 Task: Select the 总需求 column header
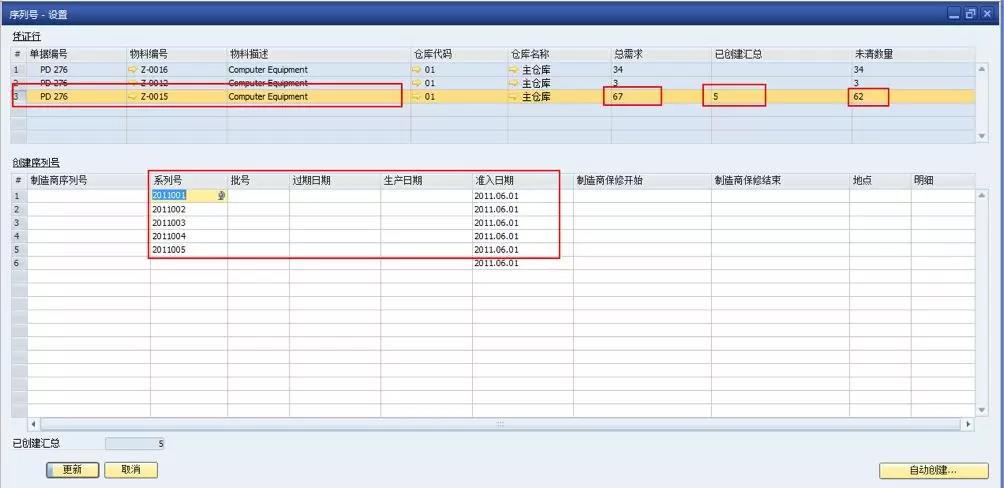pyautogui.click(x=660, y=53)
